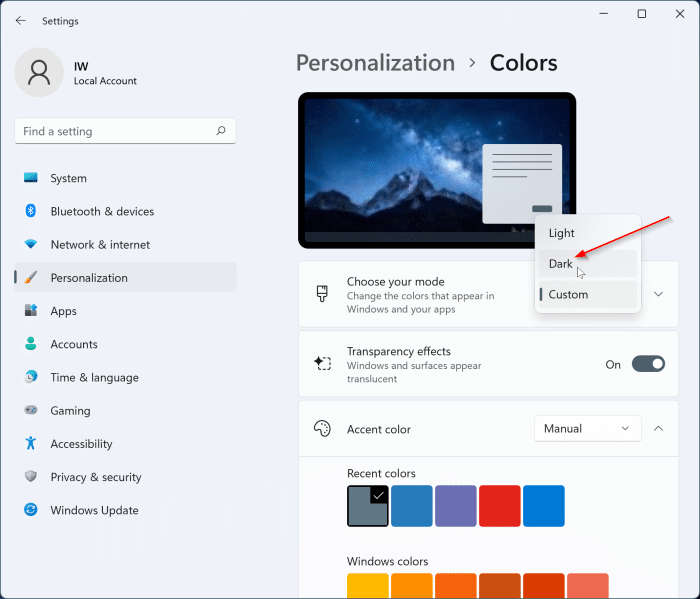Click the Local Account text
Screen dimensions: 700x599
pos(105,81)
